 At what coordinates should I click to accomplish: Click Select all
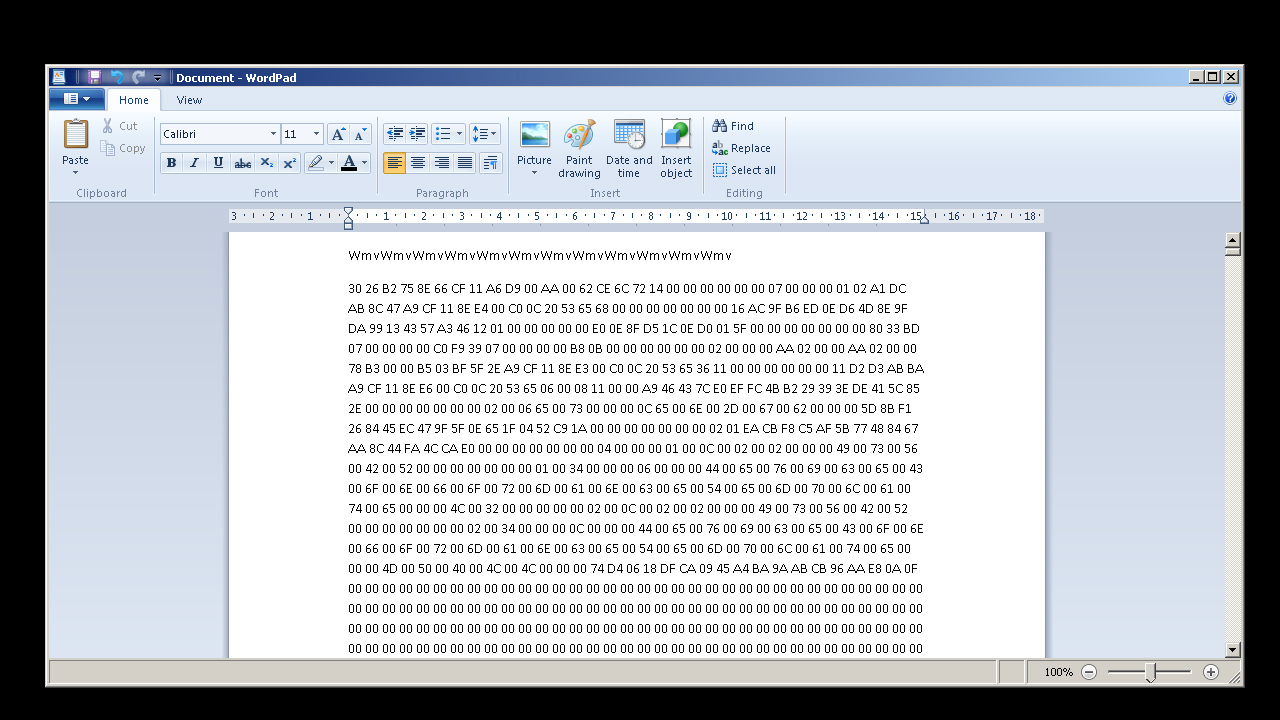pos(744,170)
